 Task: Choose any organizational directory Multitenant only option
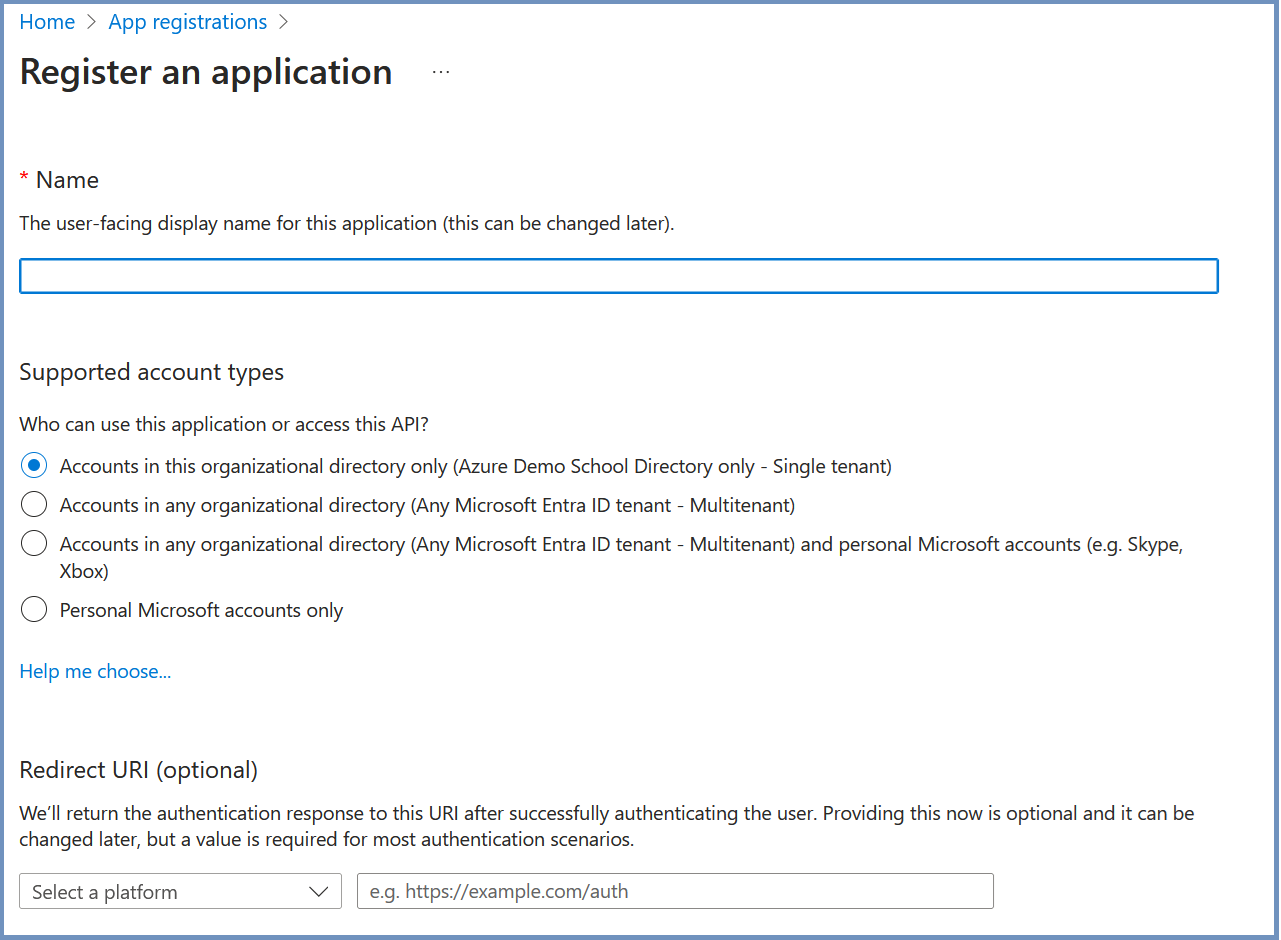click(x=34, y=505)
